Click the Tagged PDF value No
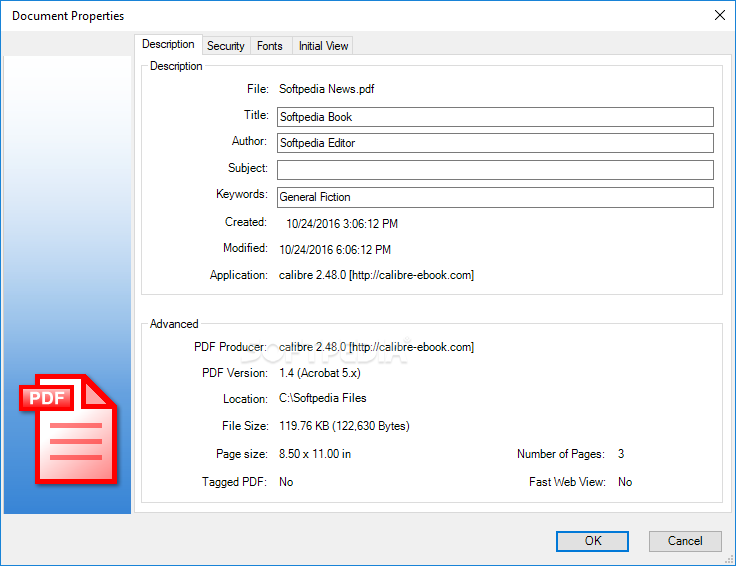The width and height of the screenshot is (736, 566). point(286,482)
